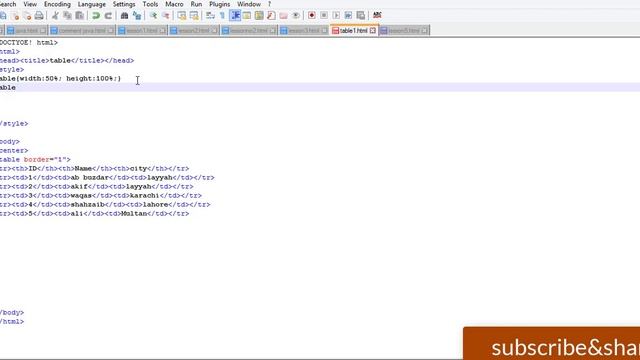Open Find dialog with binoculars icon

[124, 16]
